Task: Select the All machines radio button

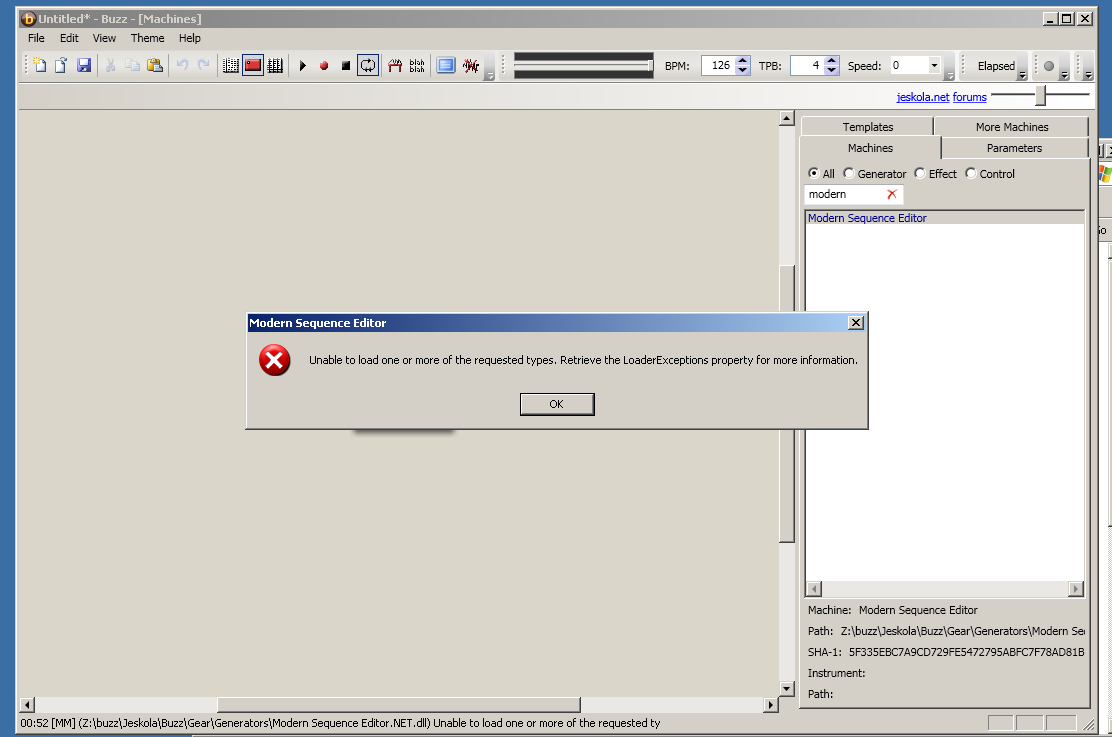Action: click(x=813, y=173)
